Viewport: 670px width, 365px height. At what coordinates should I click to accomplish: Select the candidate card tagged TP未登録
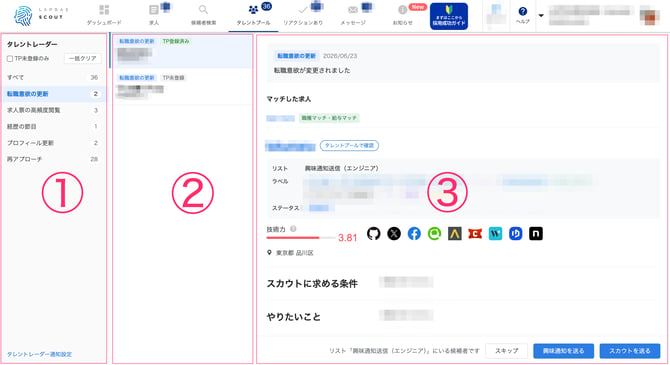click(182, 87)
